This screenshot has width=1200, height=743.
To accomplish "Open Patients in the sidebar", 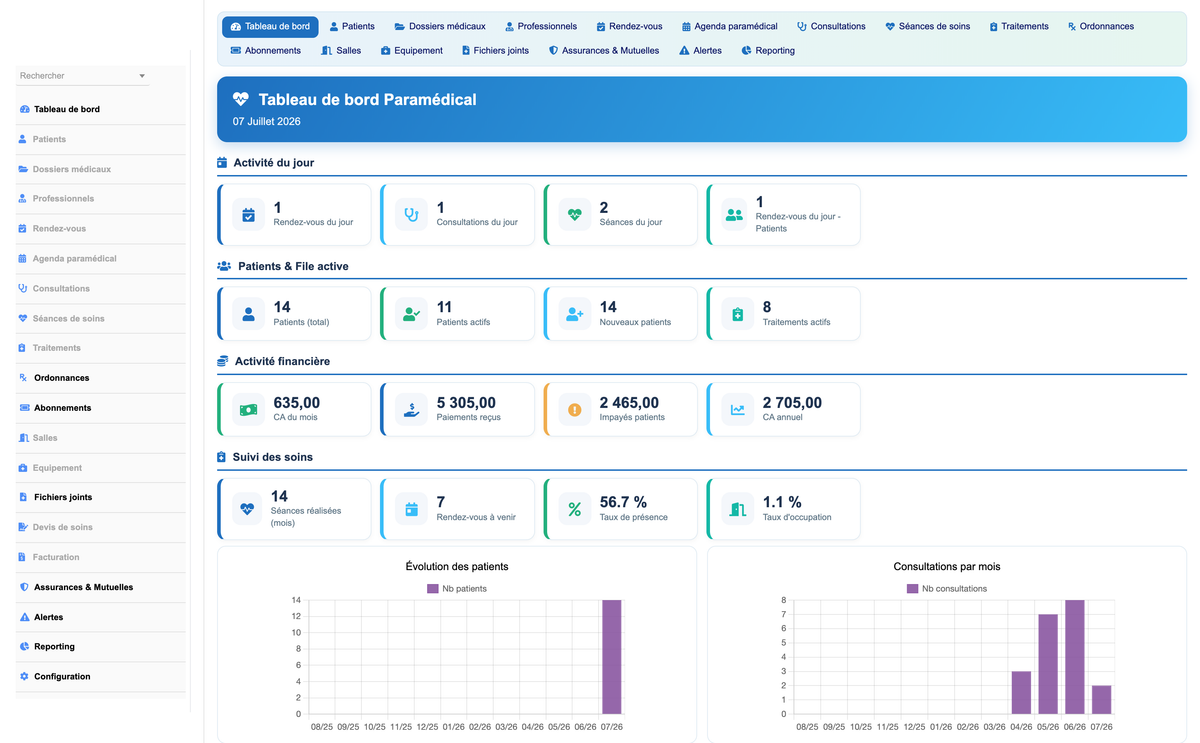I will tap(101, 139).
